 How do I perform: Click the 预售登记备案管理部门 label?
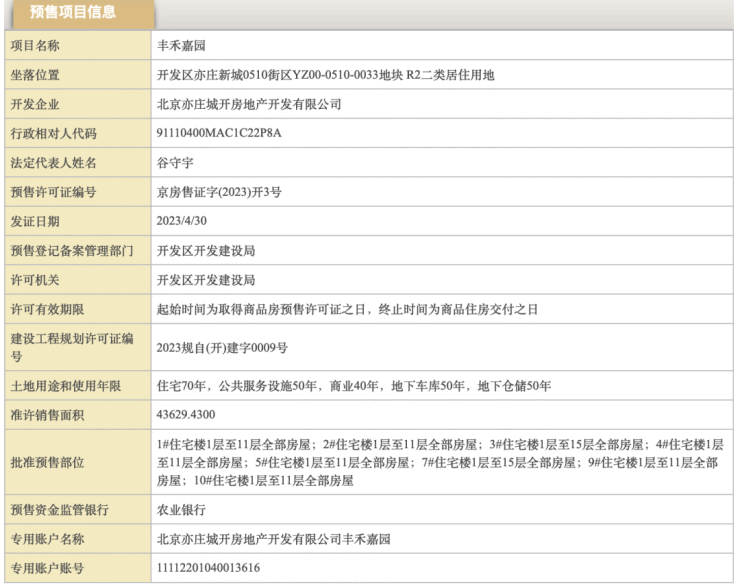(x=72, y=250)
